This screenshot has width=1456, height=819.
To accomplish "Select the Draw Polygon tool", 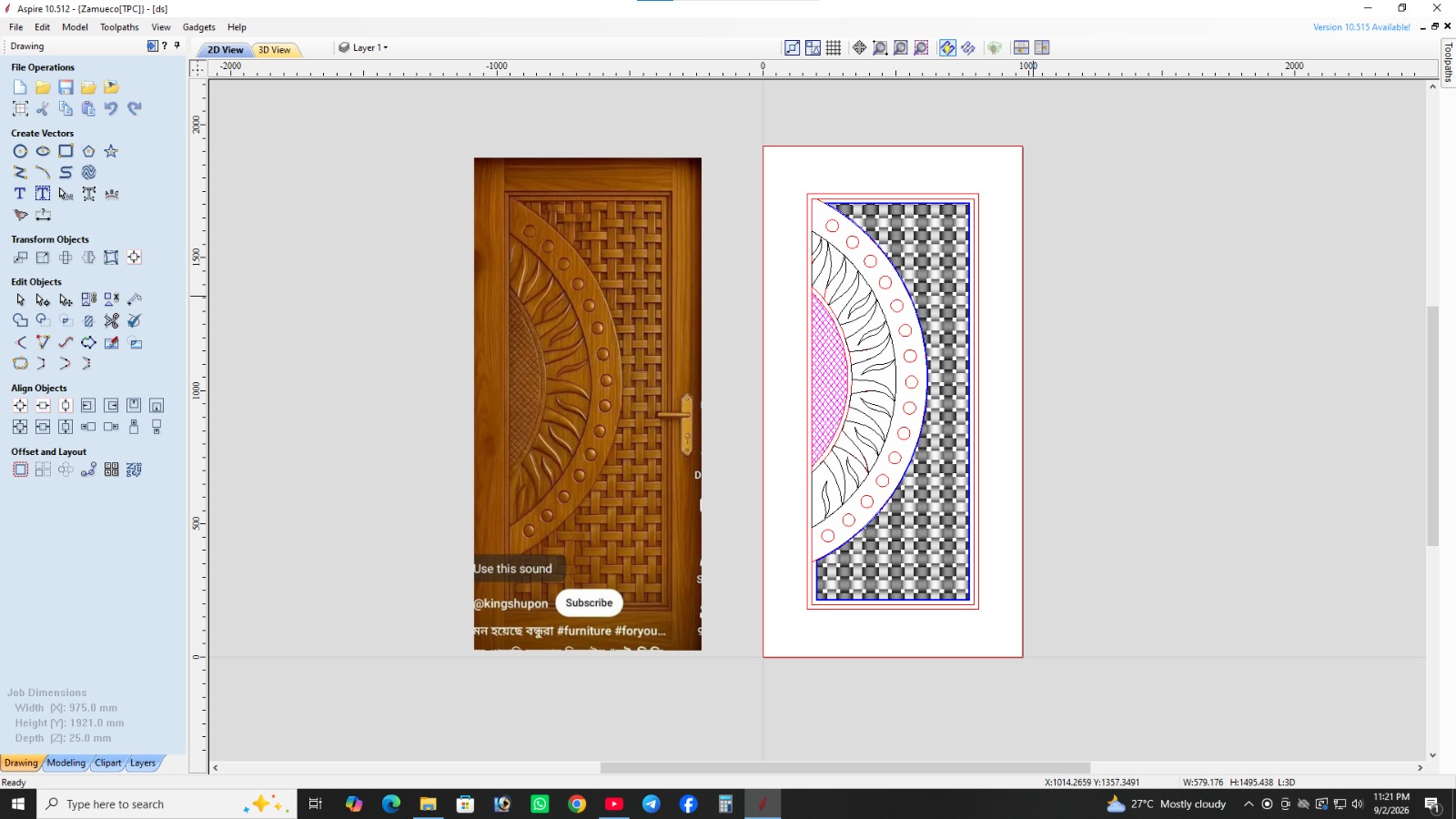I will click(88, 151).
